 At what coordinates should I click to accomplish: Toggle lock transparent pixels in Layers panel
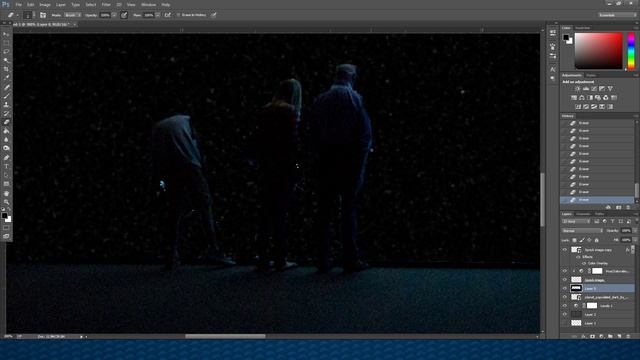tap(574, 240)
